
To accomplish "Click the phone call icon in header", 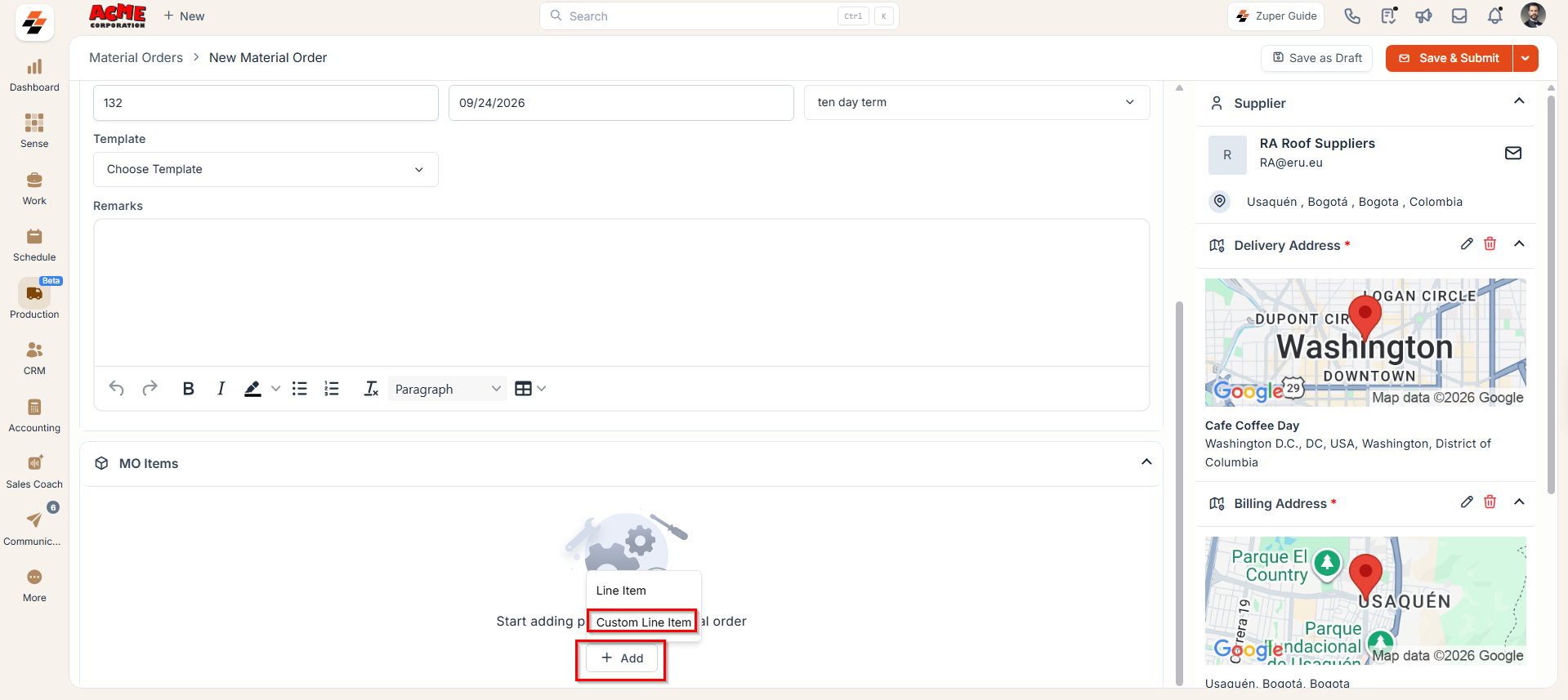I will 1352,16.
